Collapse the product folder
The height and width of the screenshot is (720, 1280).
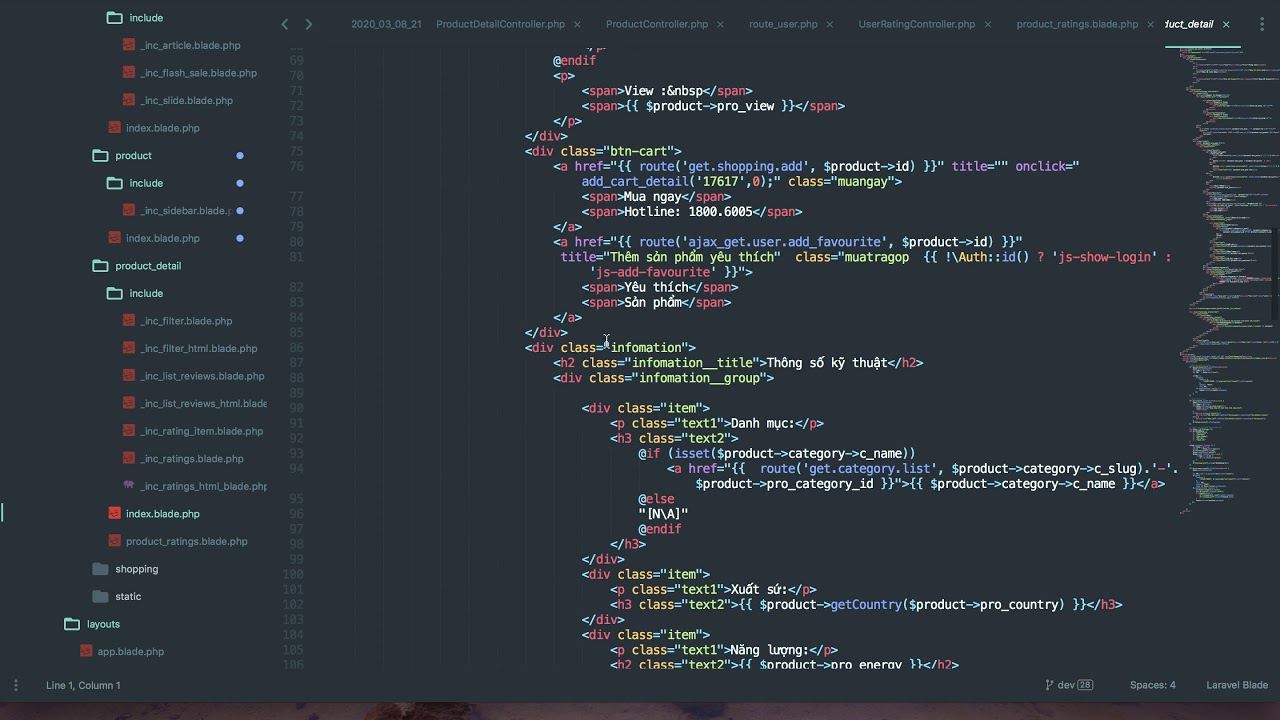pyautogui.click(x=100, y=156)
